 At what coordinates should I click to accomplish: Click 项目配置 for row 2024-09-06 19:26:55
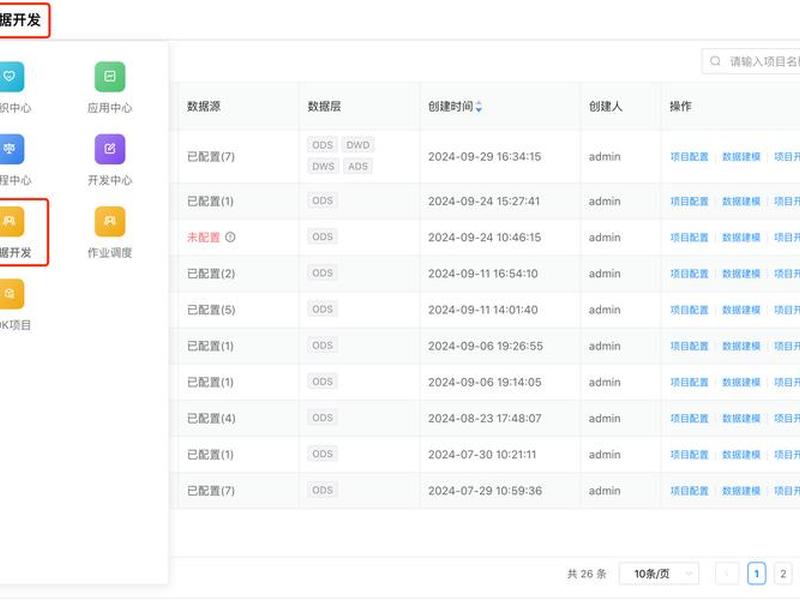[x=689, y=346]
